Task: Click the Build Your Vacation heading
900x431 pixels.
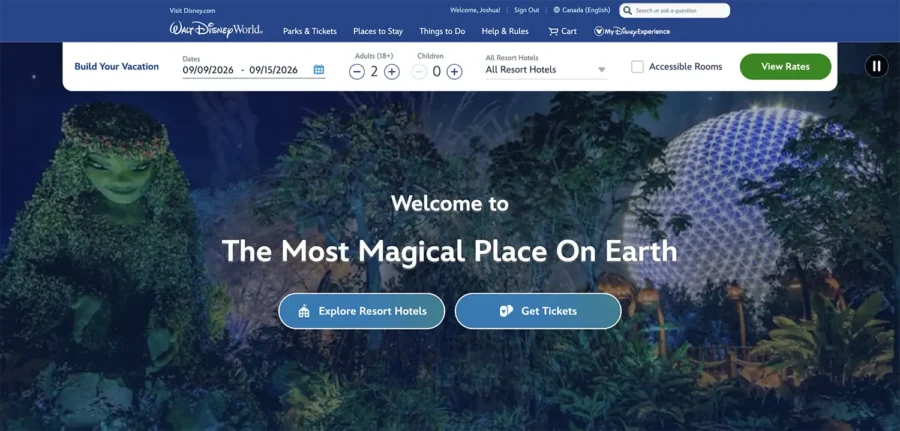Action: tap(117, 67)
